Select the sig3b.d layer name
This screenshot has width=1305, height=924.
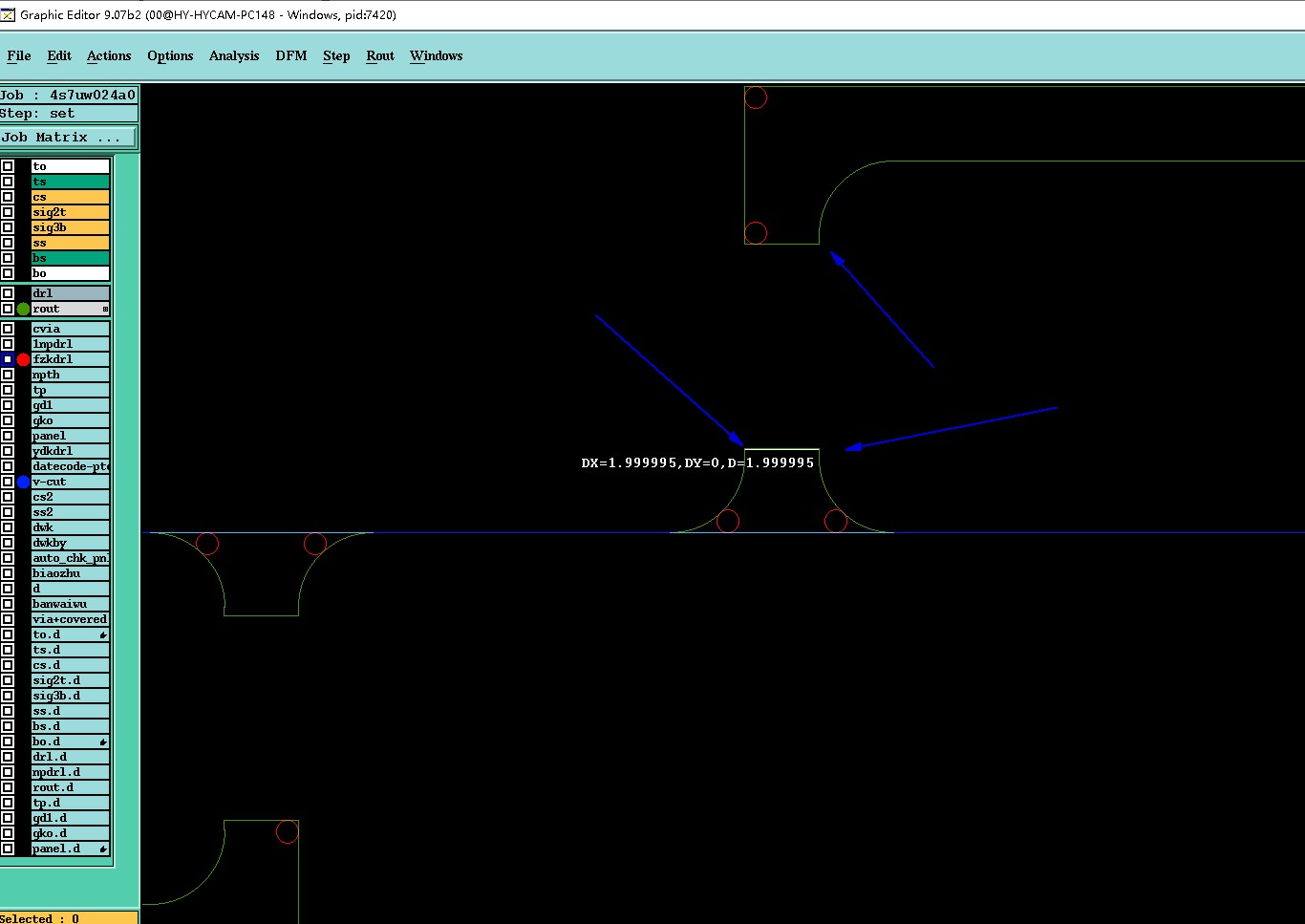[x=71, y=696]
